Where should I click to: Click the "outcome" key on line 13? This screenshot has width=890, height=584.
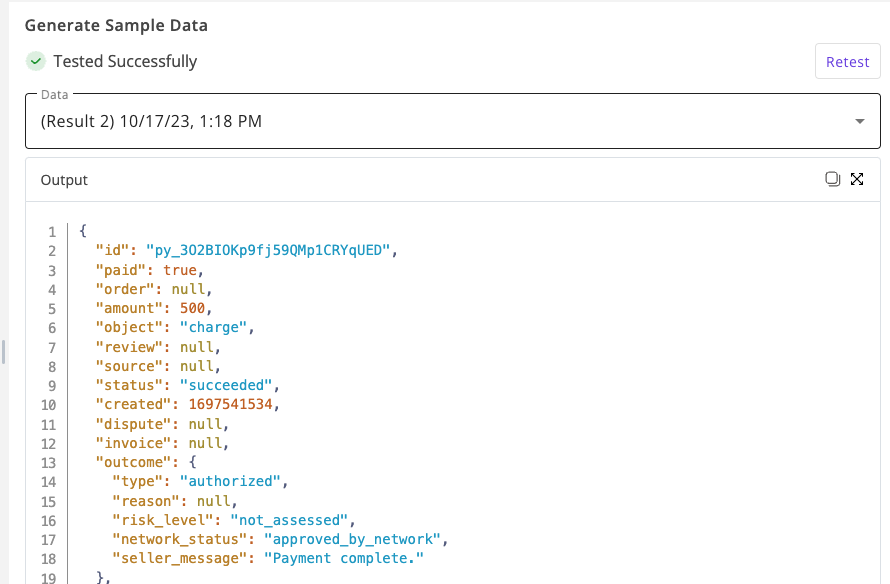coord(133,462)
